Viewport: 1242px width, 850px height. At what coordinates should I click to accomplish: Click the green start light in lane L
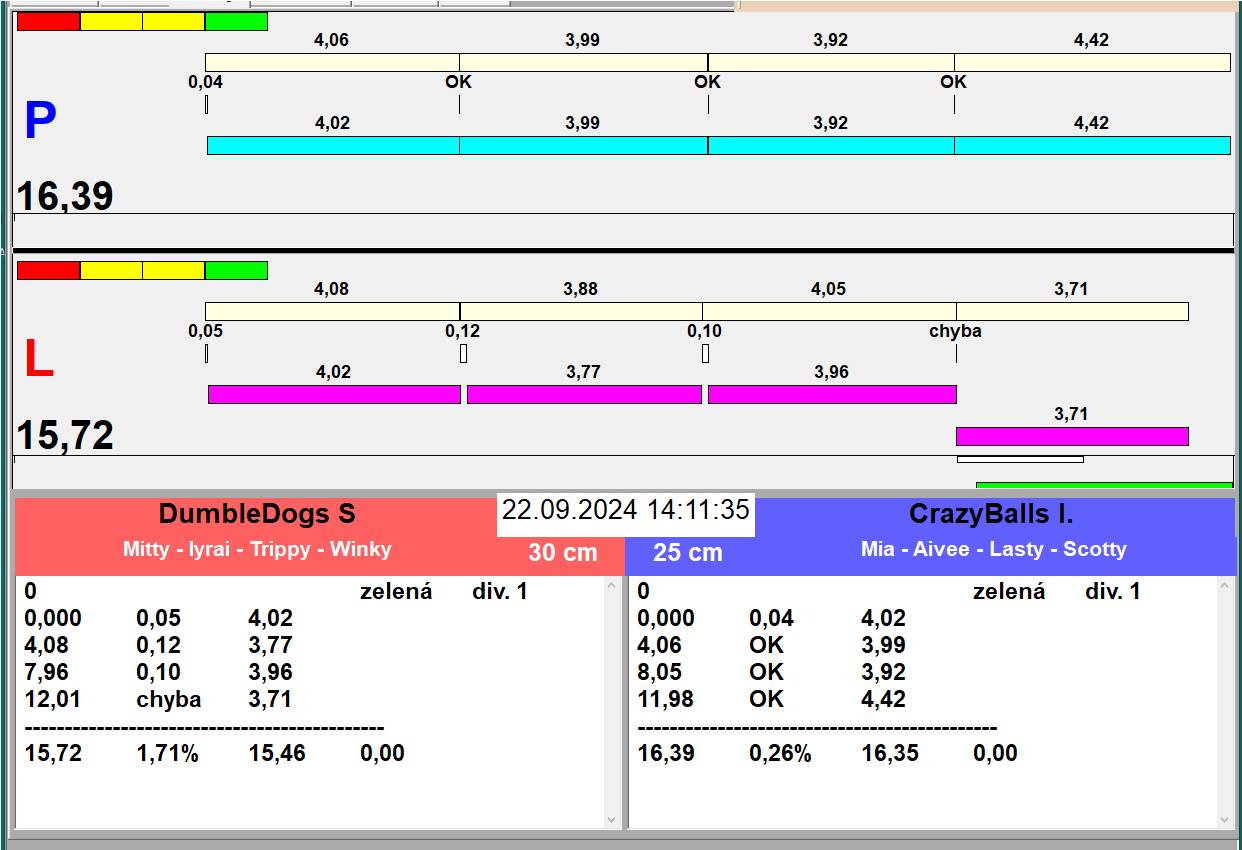click(236, 270)
